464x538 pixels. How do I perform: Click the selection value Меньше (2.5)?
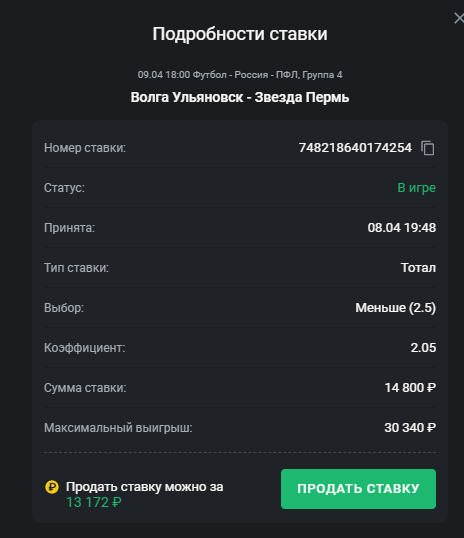click(395, 308)
